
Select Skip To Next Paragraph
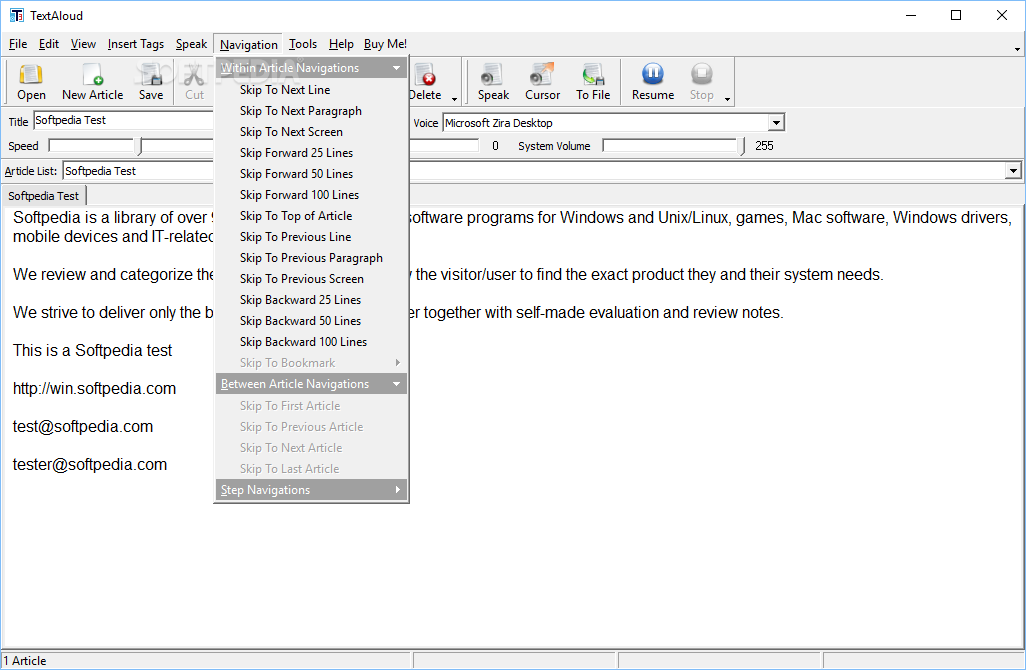click(311, 111)
